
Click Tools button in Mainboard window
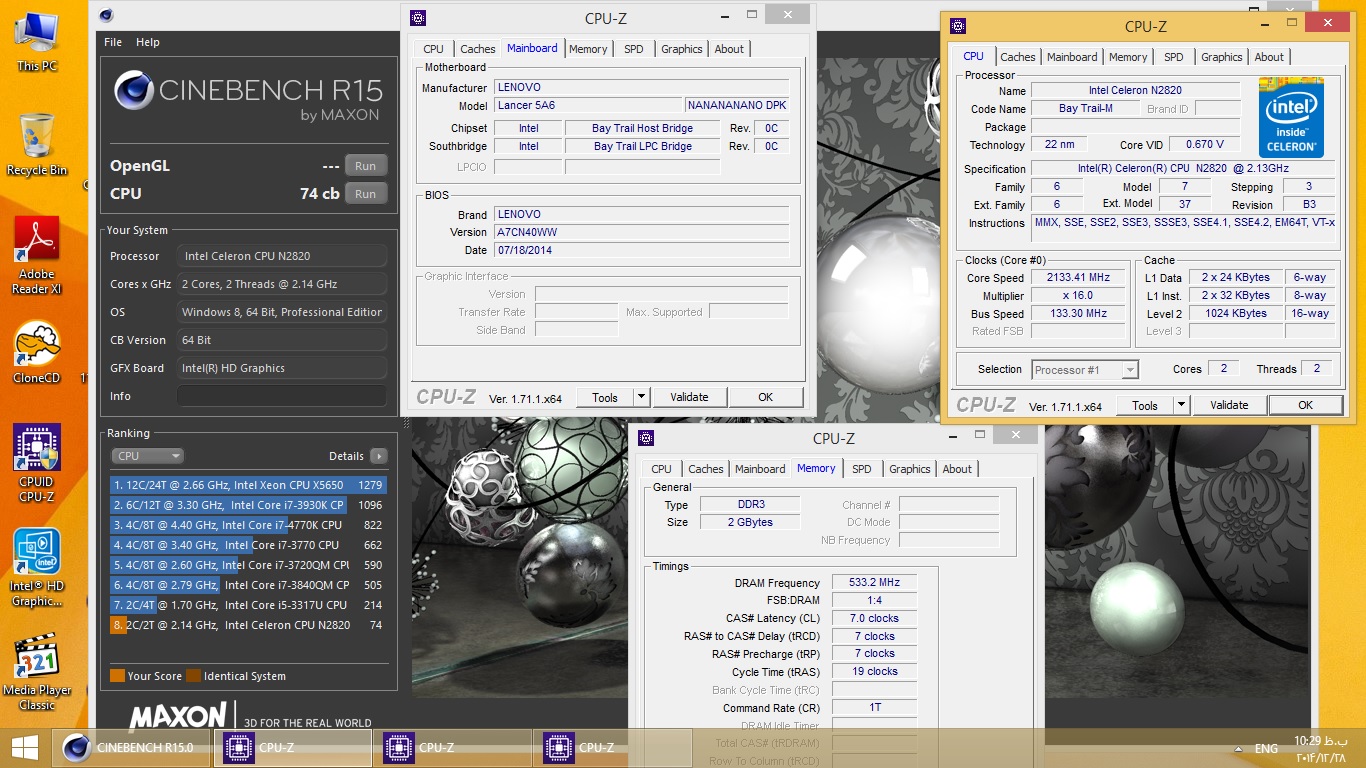[605, 397]
